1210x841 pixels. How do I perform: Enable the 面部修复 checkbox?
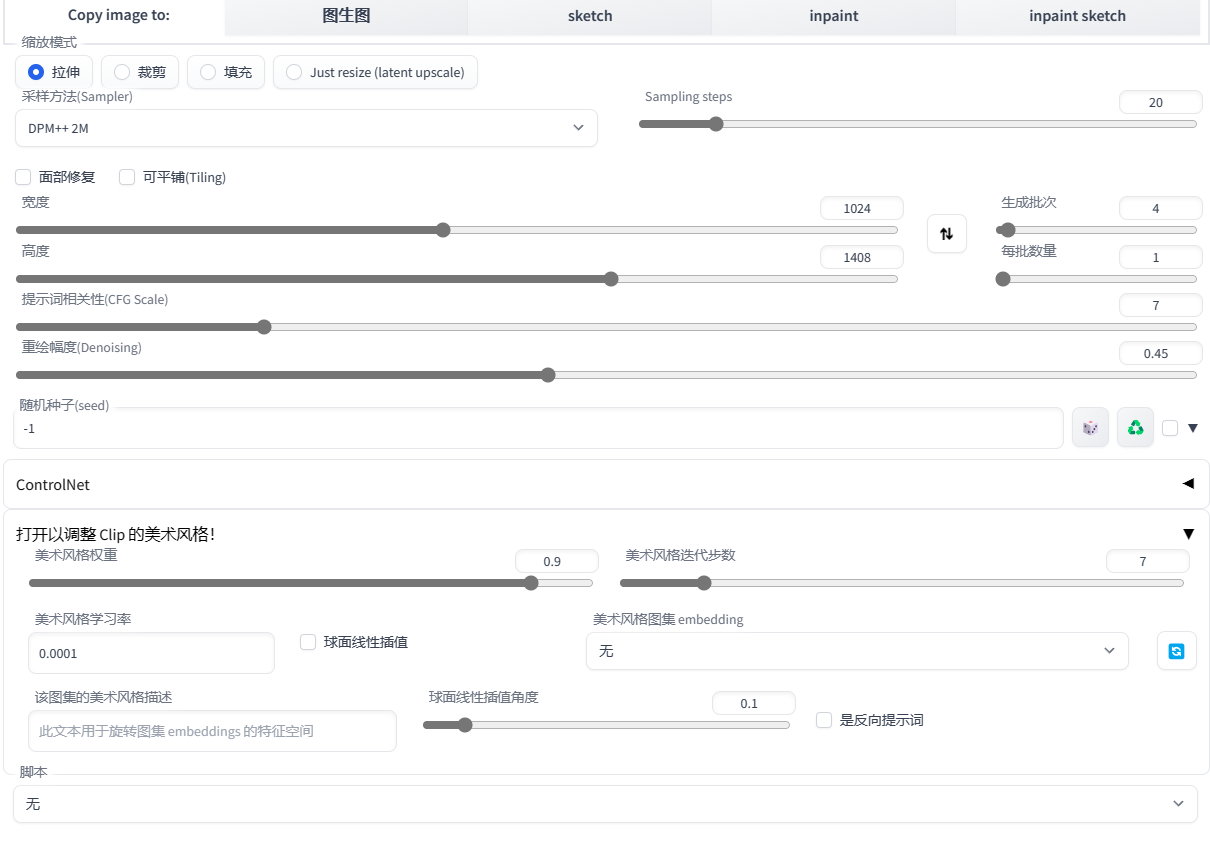23,177
